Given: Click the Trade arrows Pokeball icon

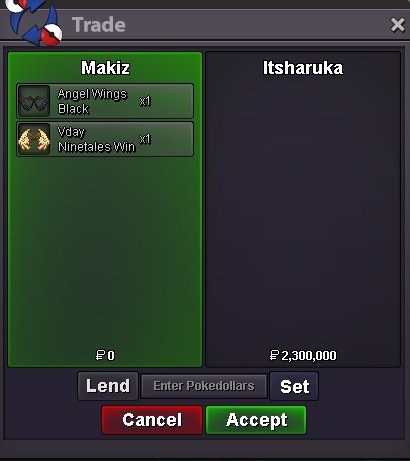Looking at the screenshot, I should (x=35, y=20).
